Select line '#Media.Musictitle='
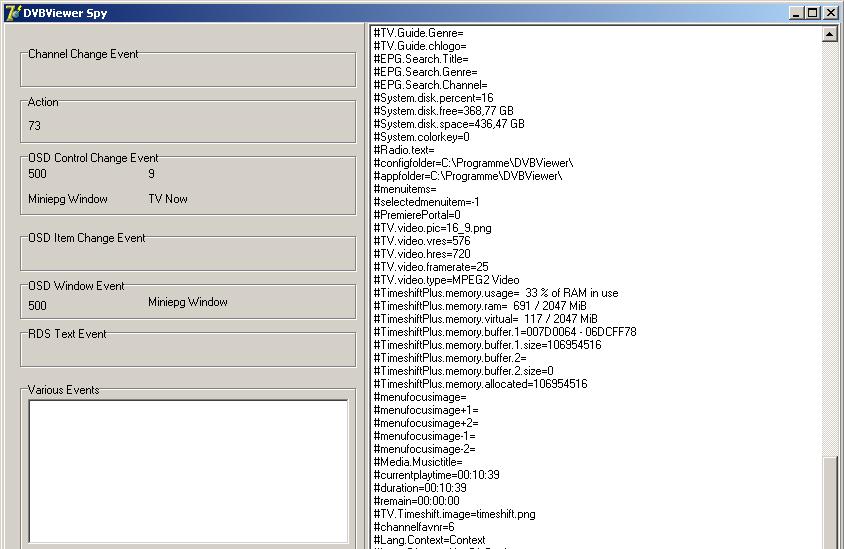Screen dimensions: 844x549 [x=418, y=462]
